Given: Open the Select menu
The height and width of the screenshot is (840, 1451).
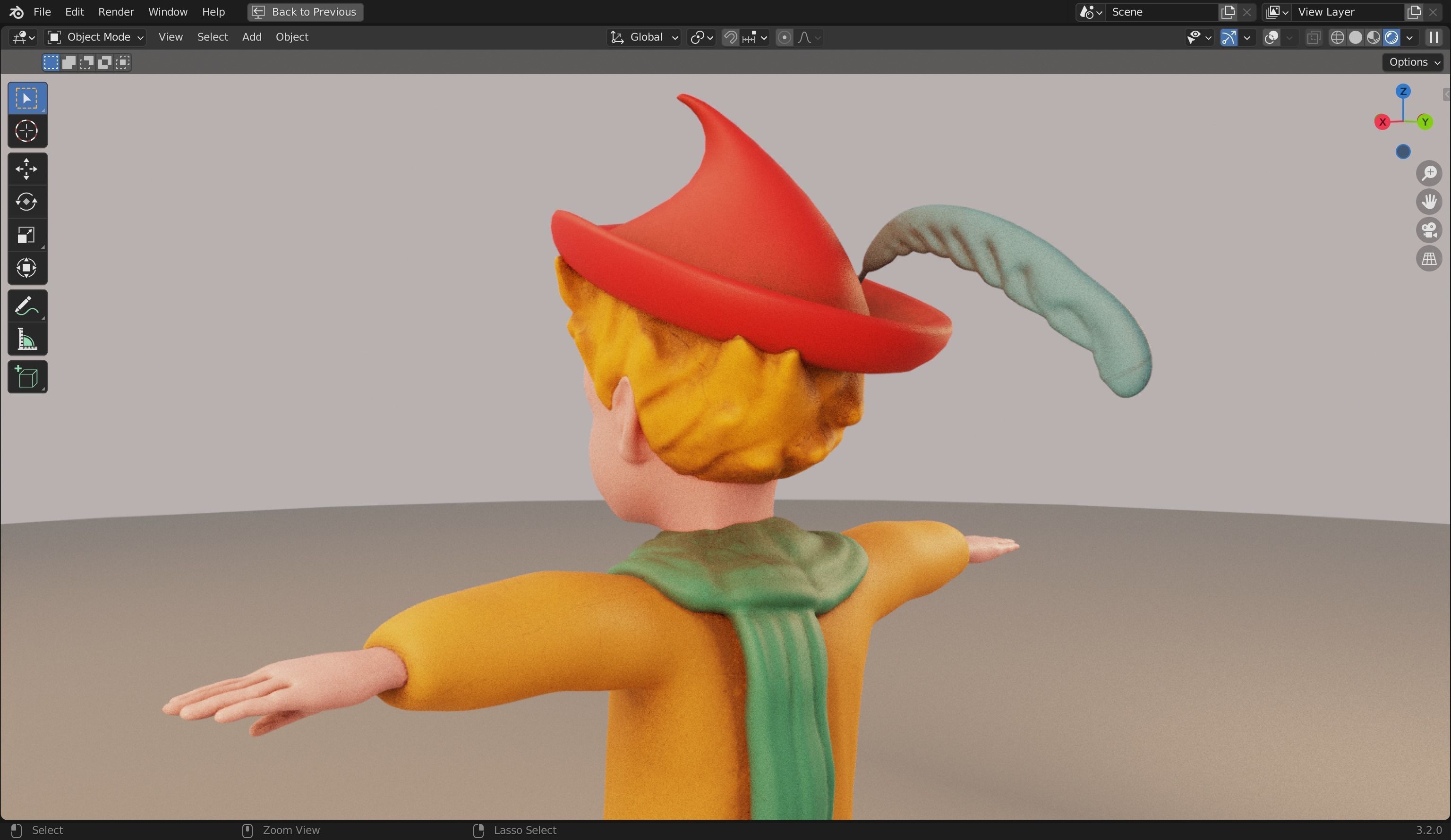Looking at the screenshot, I should [x=213, y=37].
